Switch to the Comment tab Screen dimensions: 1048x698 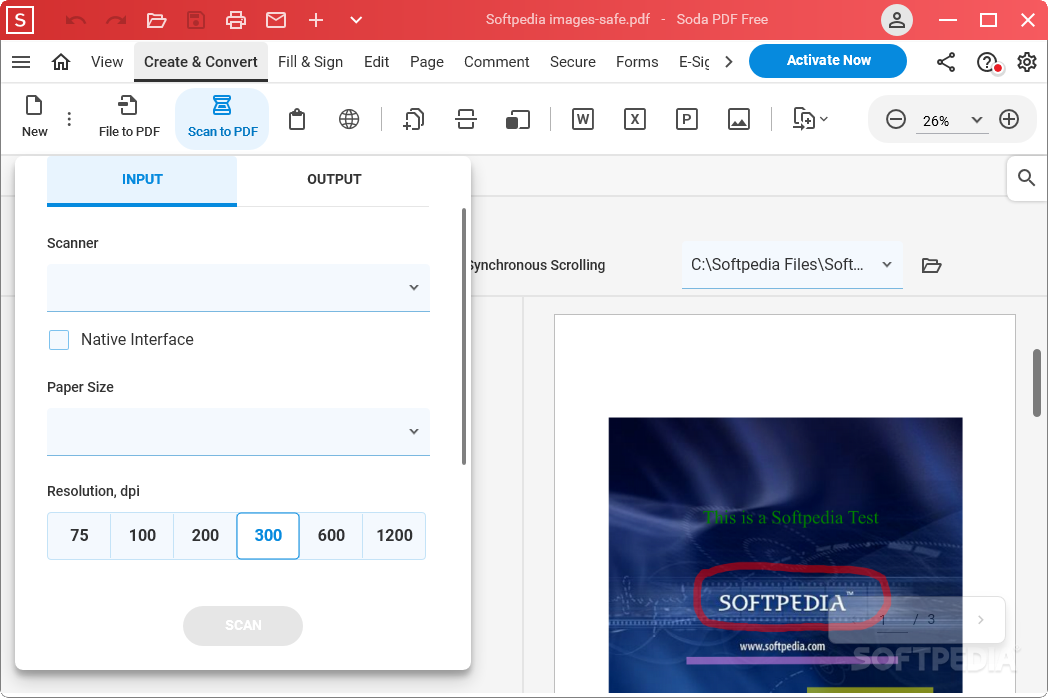click(497, 62)
